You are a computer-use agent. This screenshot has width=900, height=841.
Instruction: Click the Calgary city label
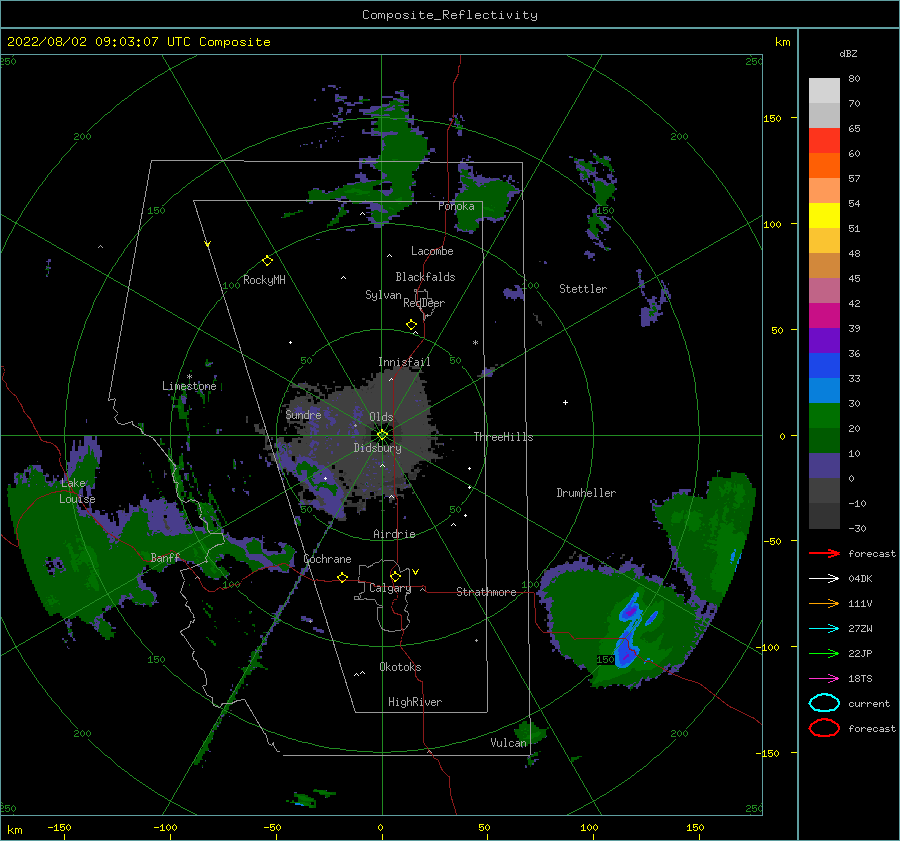[x=390, y=588]
